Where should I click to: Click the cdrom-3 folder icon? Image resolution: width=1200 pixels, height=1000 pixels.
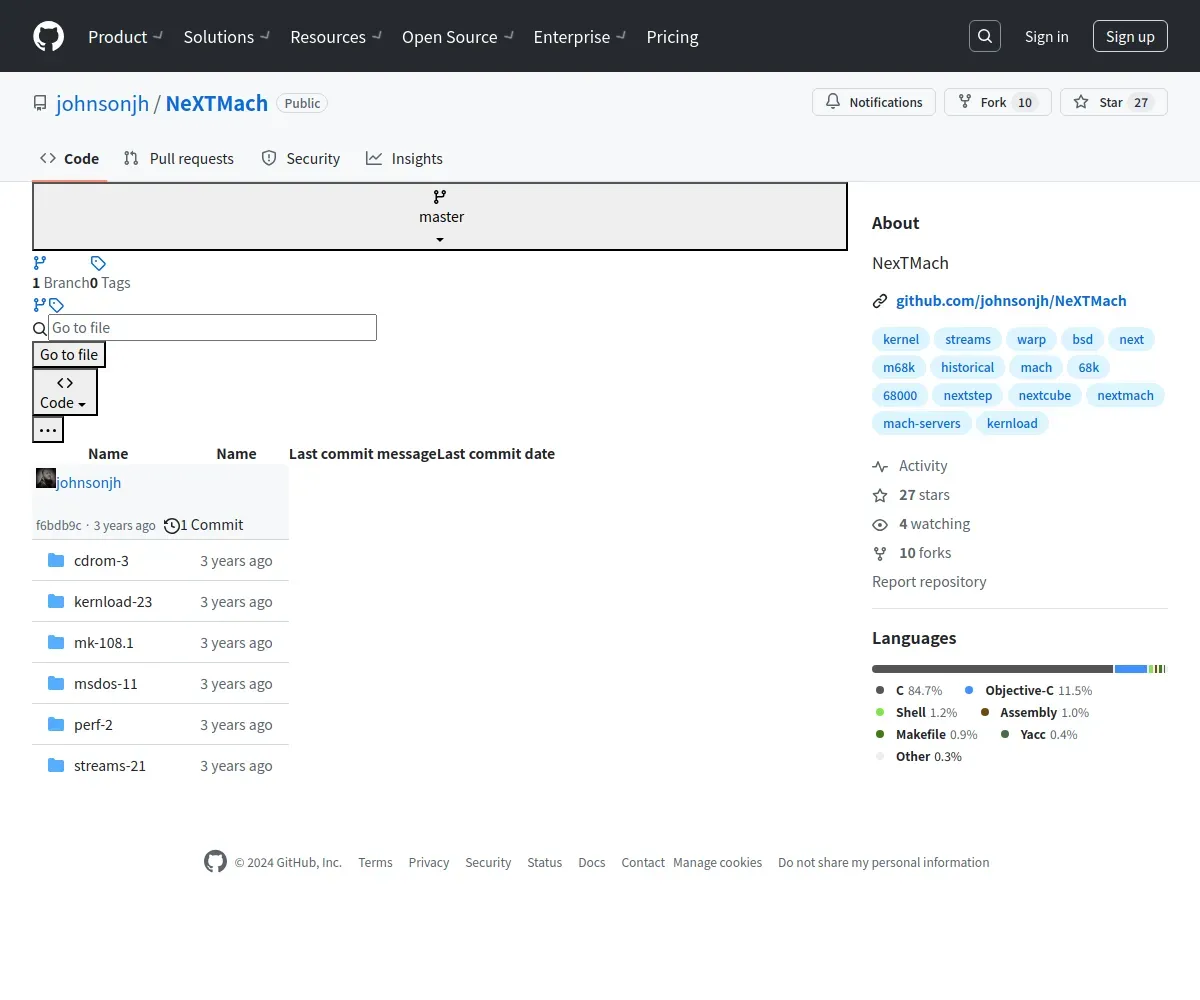pyautogui.click(x=56, y=560)
